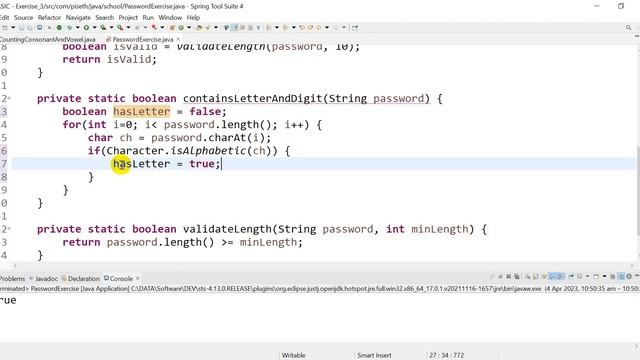Screen dimensions: 640x360
Task: Click the Save All toolbar icon
Action: click(30, 28)
